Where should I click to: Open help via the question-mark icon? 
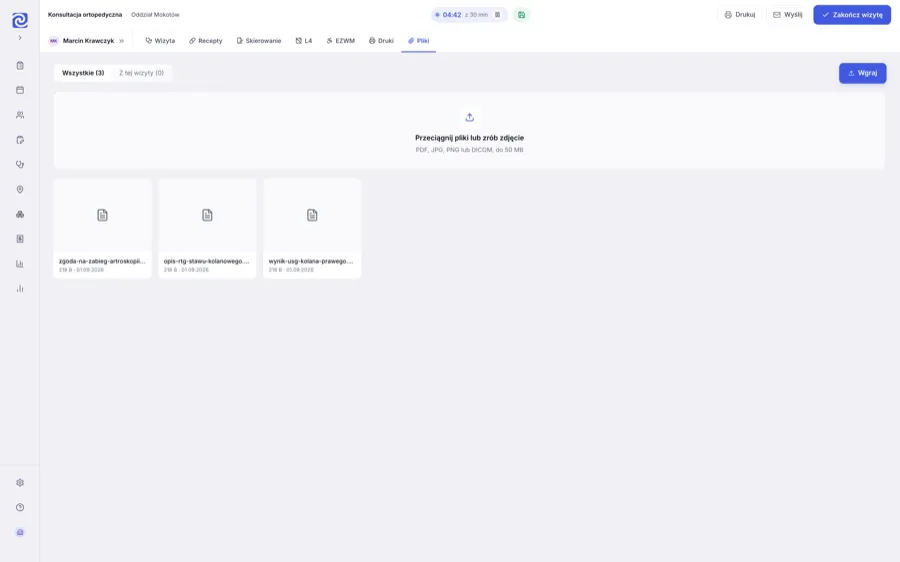tap(20, 507)
